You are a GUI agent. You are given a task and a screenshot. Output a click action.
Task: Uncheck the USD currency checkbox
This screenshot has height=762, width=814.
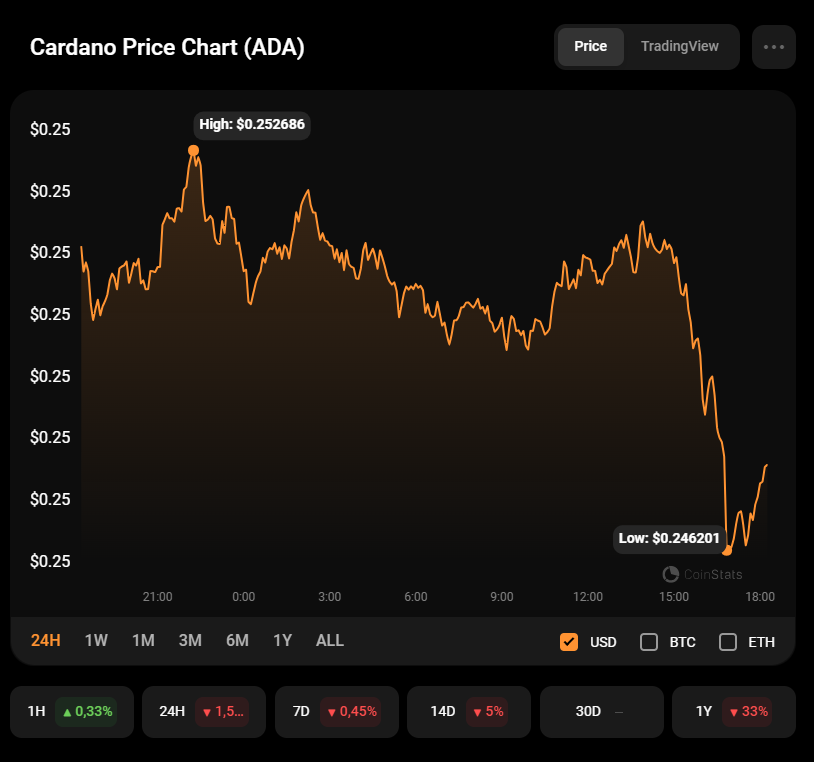tap(569, 642)
